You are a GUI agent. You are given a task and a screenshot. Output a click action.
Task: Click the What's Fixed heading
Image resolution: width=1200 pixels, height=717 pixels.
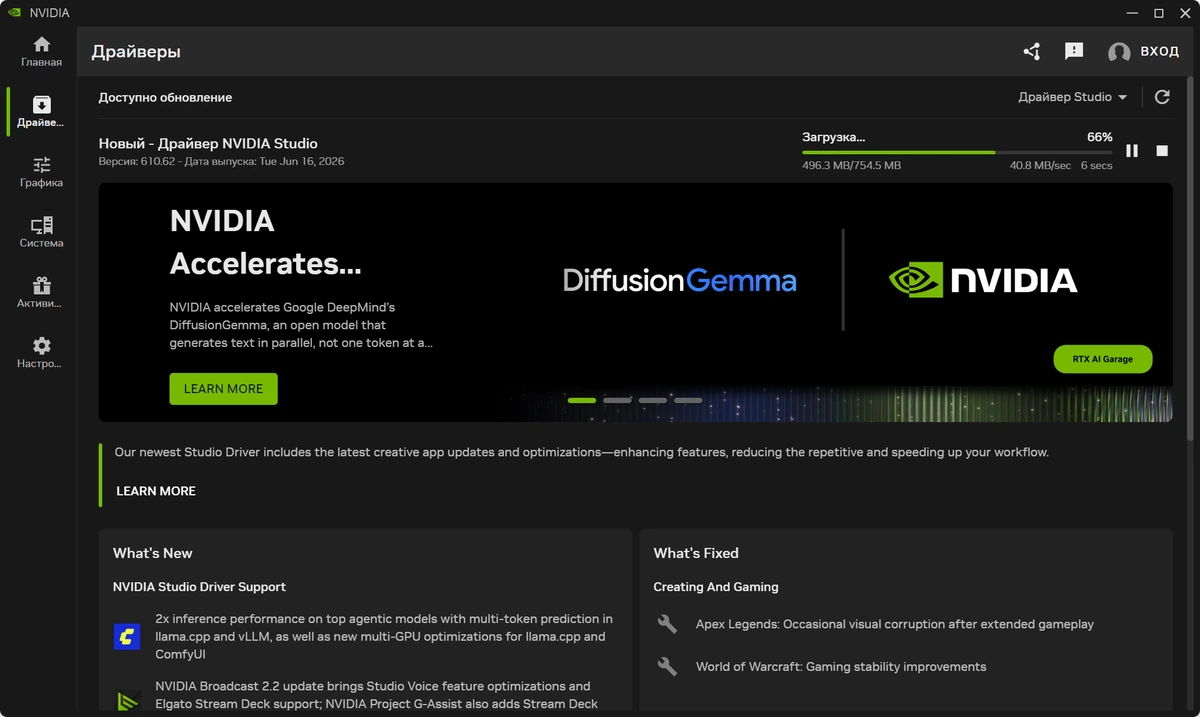click(x=696, y=553)
